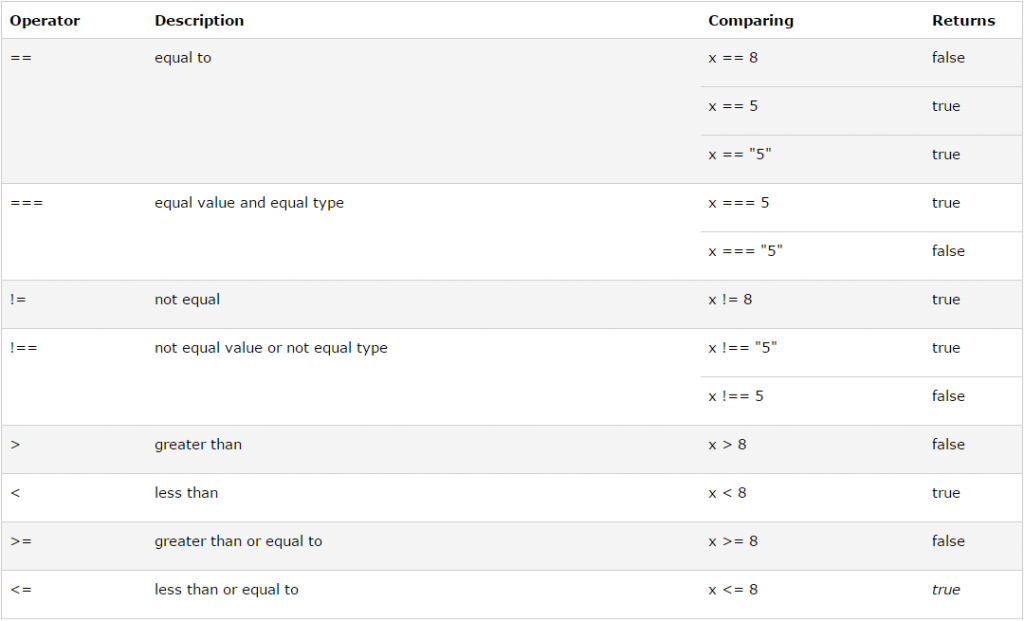Click the x >= 8 comparison cell

tap(733, 541)
